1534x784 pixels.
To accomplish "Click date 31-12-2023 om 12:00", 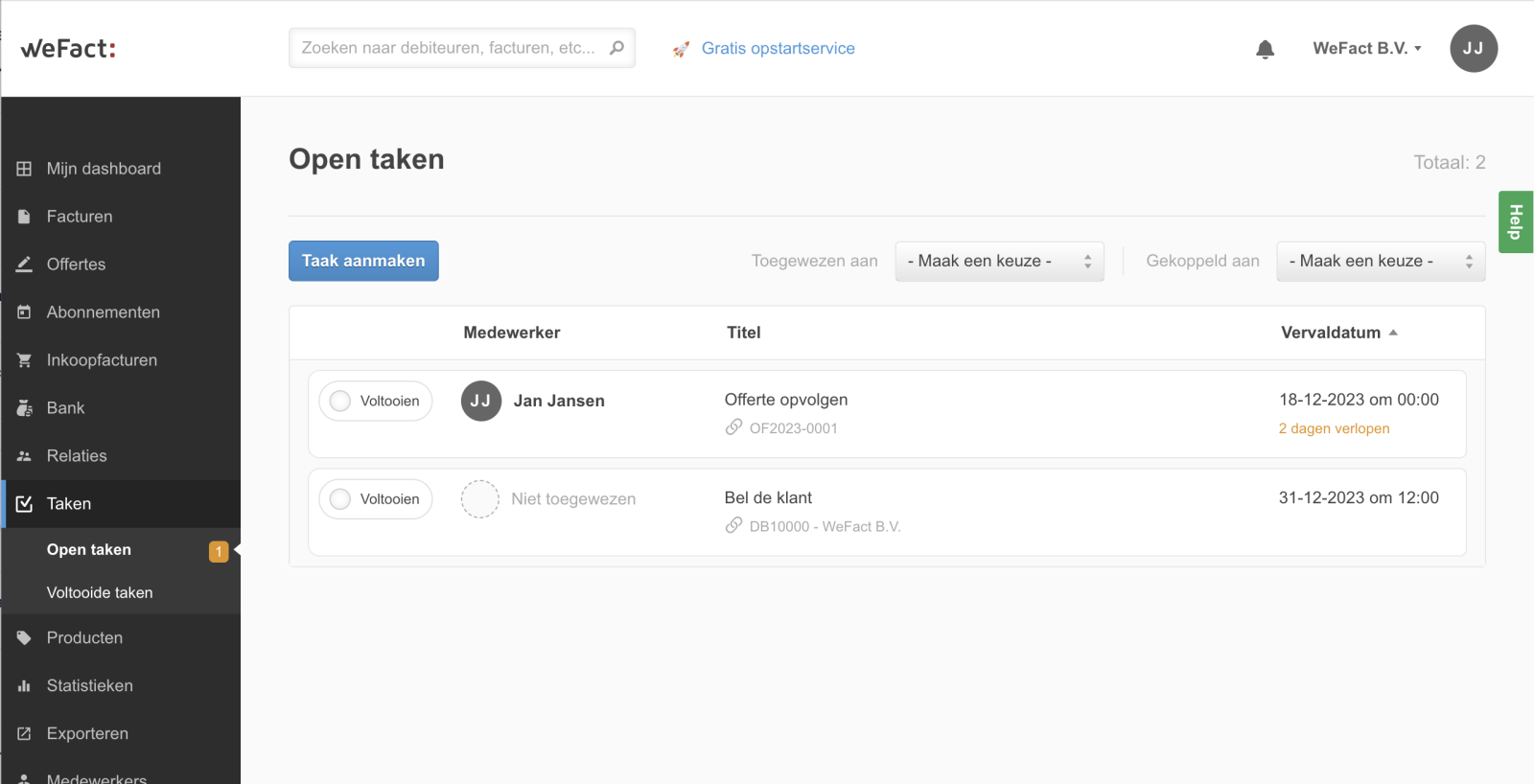I will (x=1359, y=497).
